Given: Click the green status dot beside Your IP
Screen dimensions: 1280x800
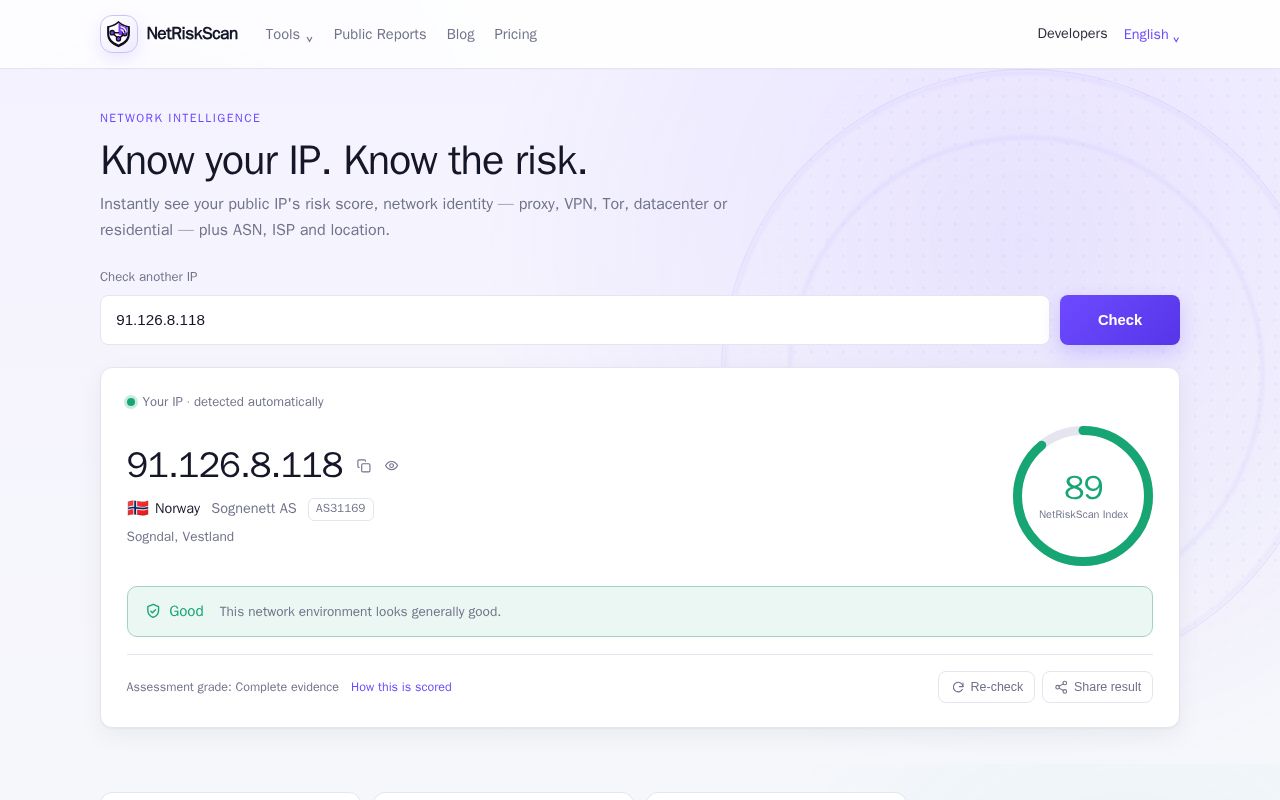Looking at the screenshot, I should click(131, 402).
